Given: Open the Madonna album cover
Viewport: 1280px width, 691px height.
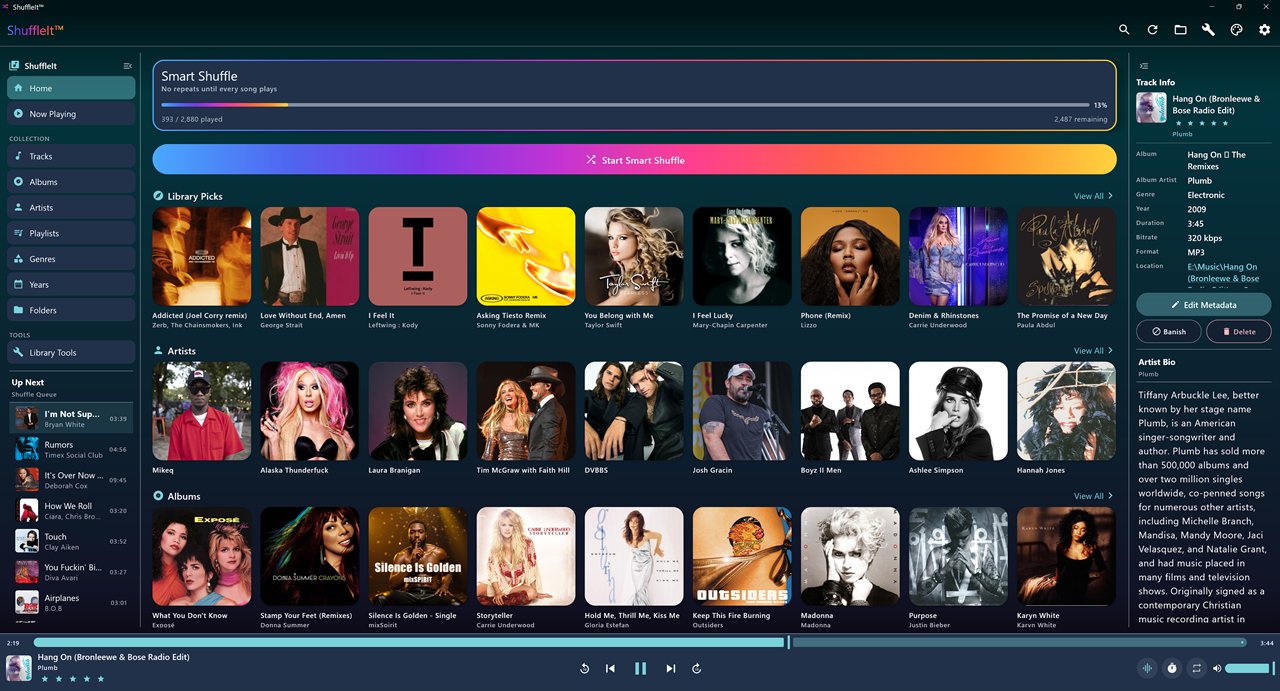Looking at the screenshot, I should click(850, 556).
